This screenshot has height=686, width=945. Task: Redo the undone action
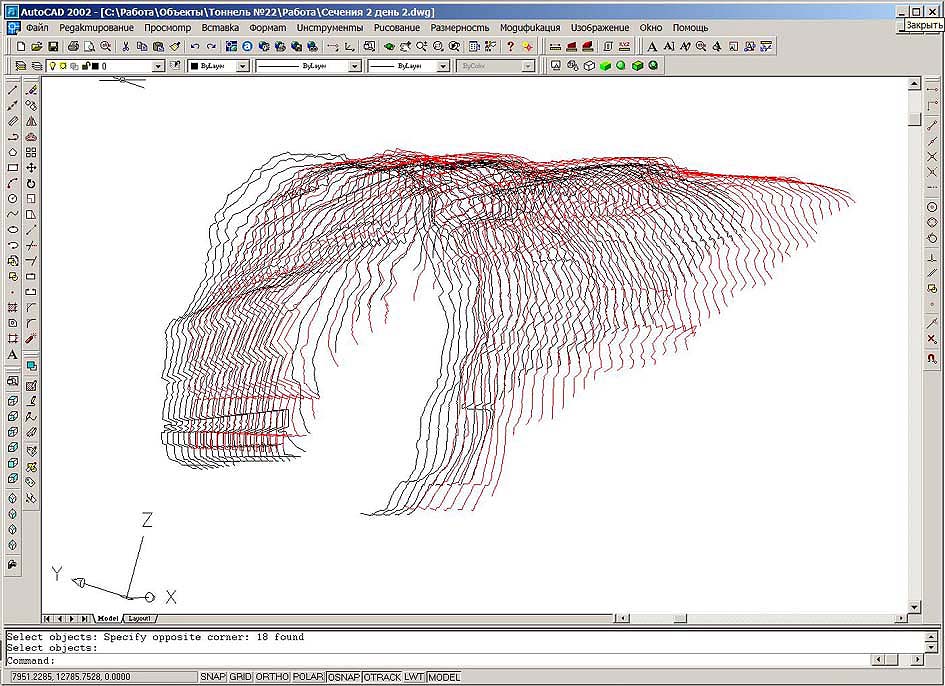[211, 46]
